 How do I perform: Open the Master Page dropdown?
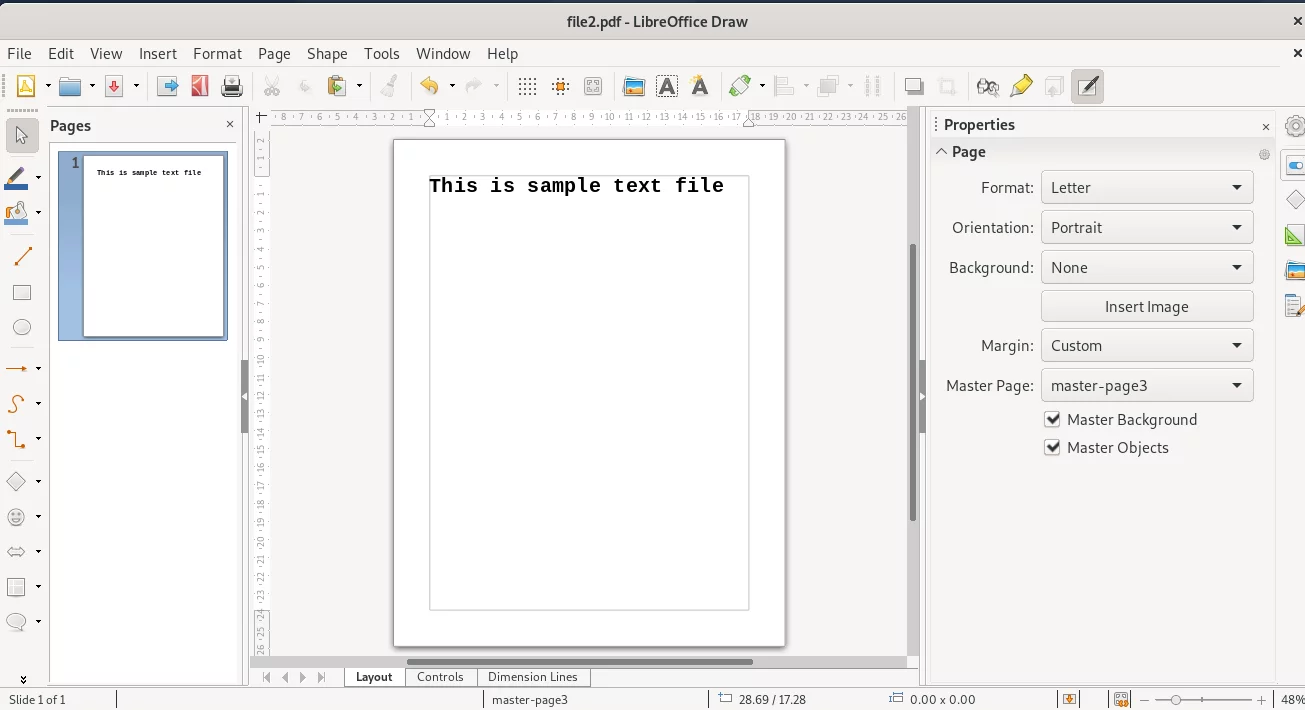(x=1147, y=385)
